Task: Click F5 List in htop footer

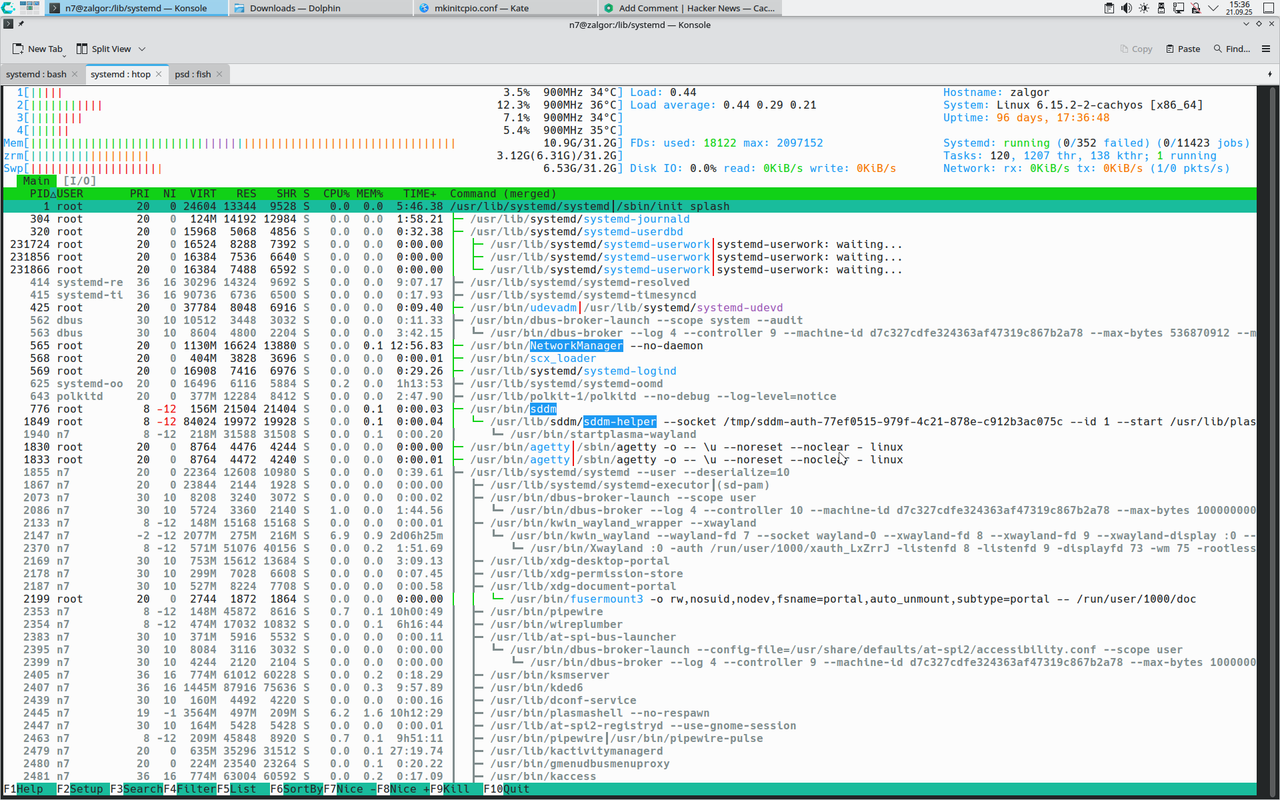Action: pyautogui.click(x=243, y=789)
